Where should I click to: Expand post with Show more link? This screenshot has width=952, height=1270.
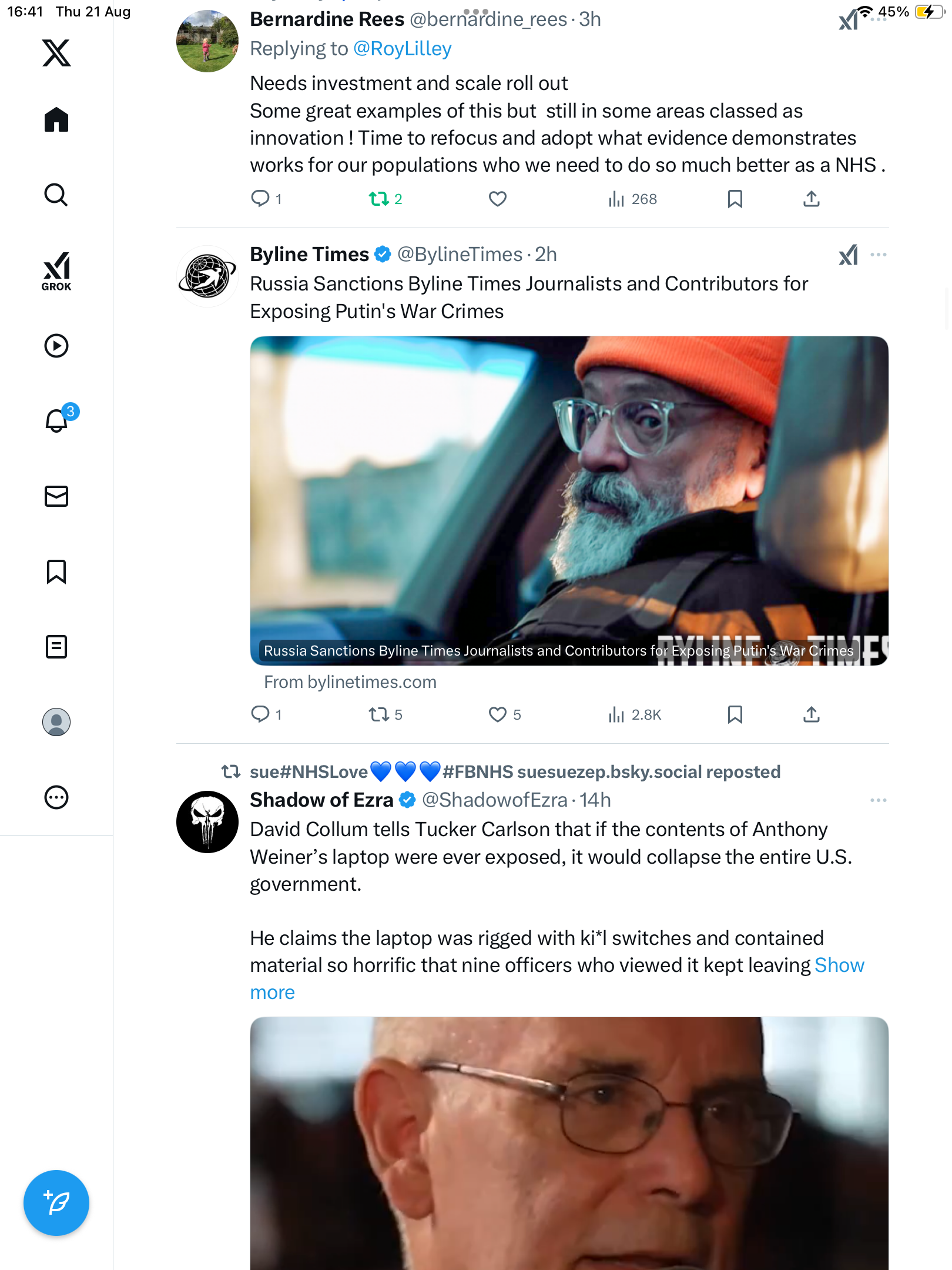[x=839, y=965]
